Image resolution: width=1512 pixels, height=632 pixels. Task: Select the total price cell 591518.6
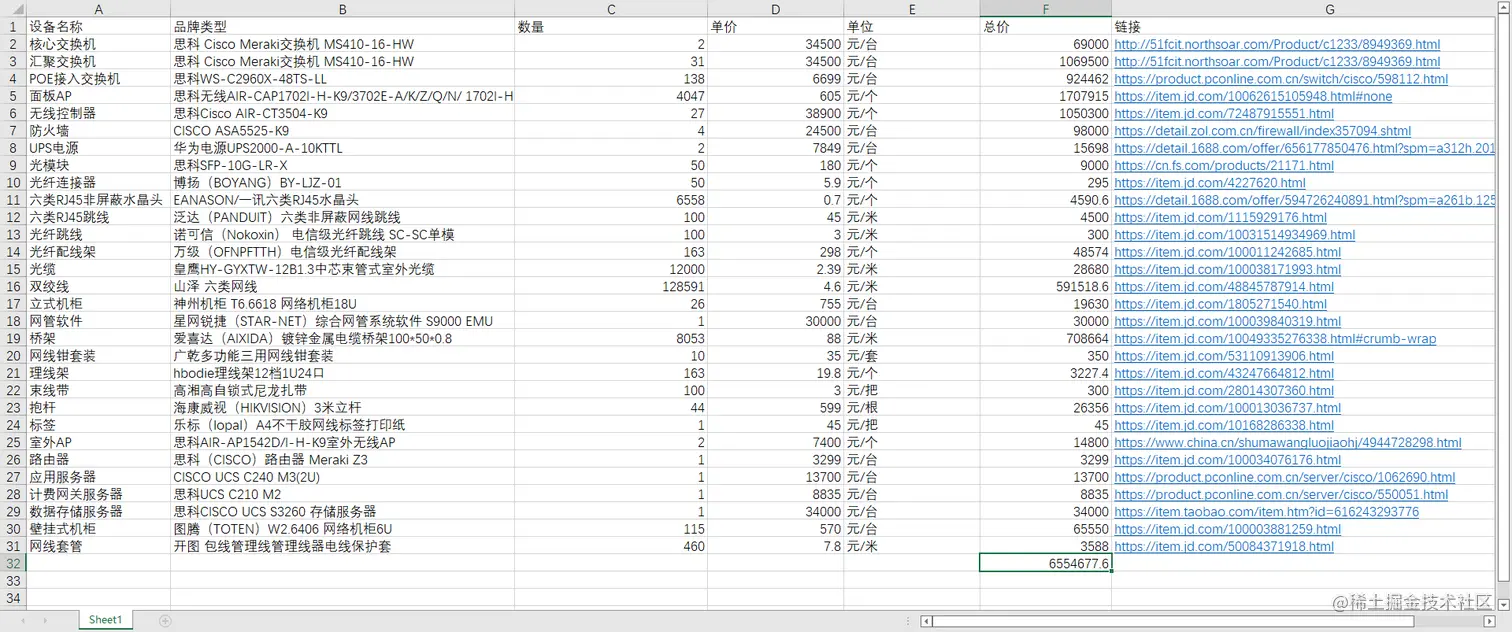point(1045,286)
